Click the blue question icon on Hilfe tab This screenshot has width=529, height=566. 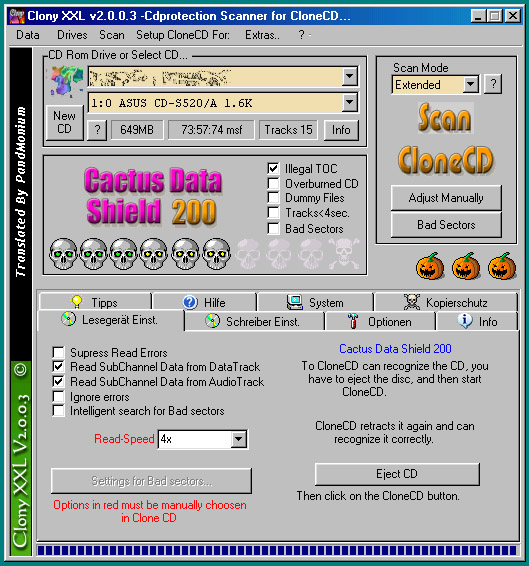[190, 302]
